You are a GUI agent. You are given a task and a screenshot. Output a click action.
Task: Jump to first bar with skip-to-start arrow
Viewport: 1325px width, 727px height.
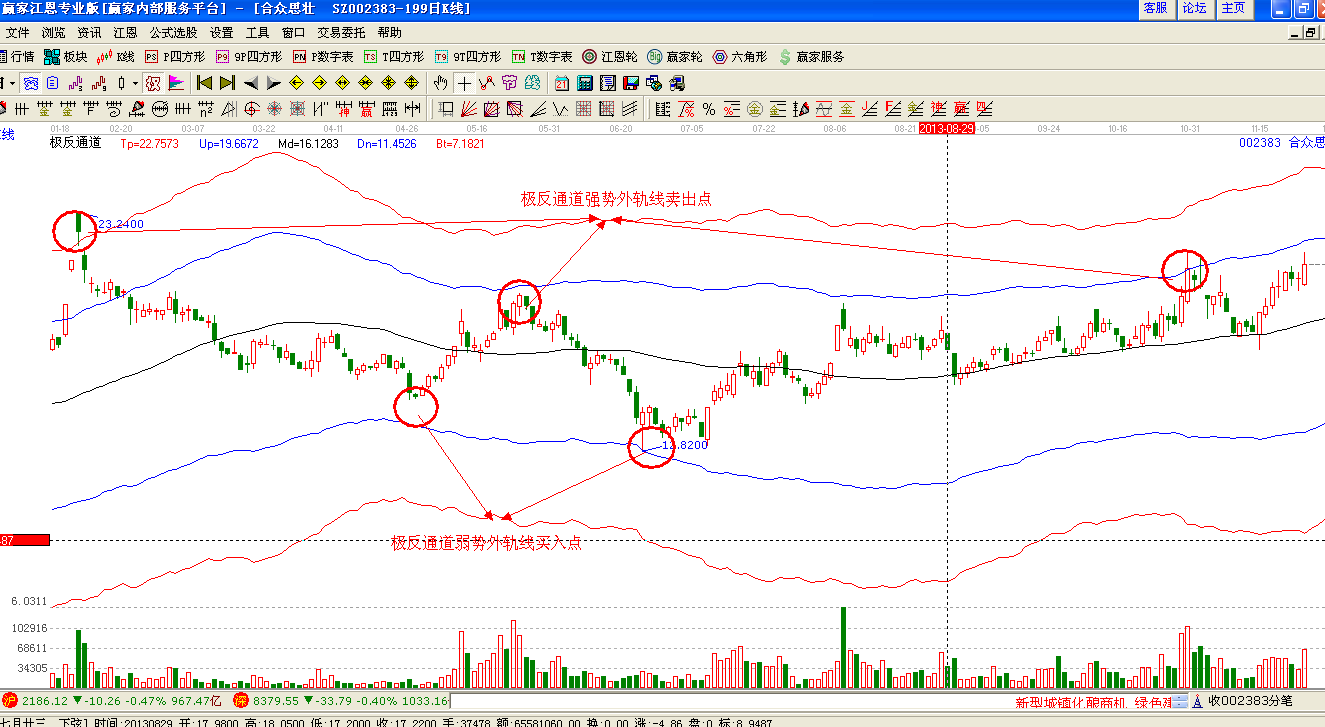point(204,83)
